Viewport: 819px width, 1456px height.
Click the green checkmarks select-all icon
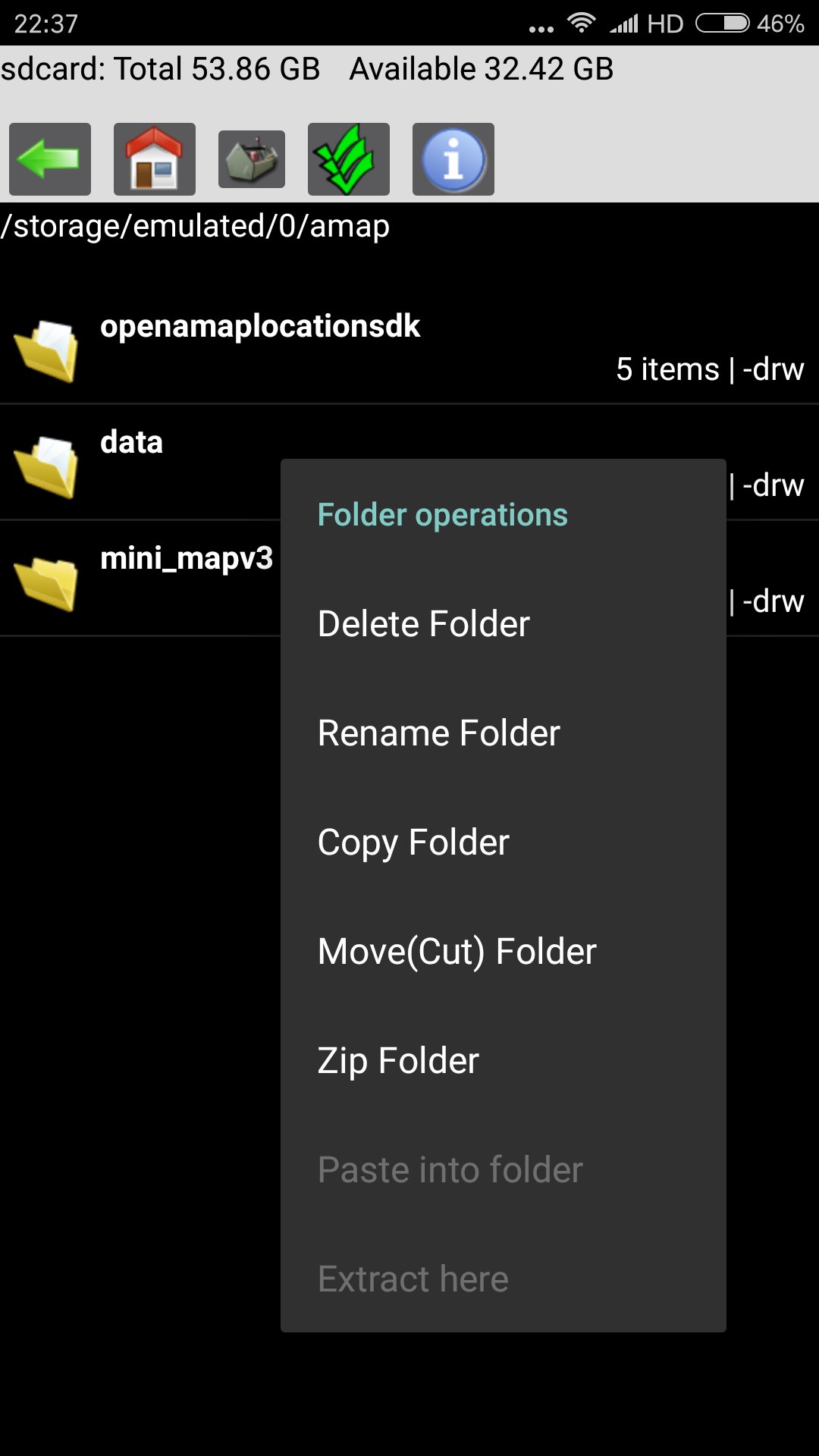[x=349, y=159]
